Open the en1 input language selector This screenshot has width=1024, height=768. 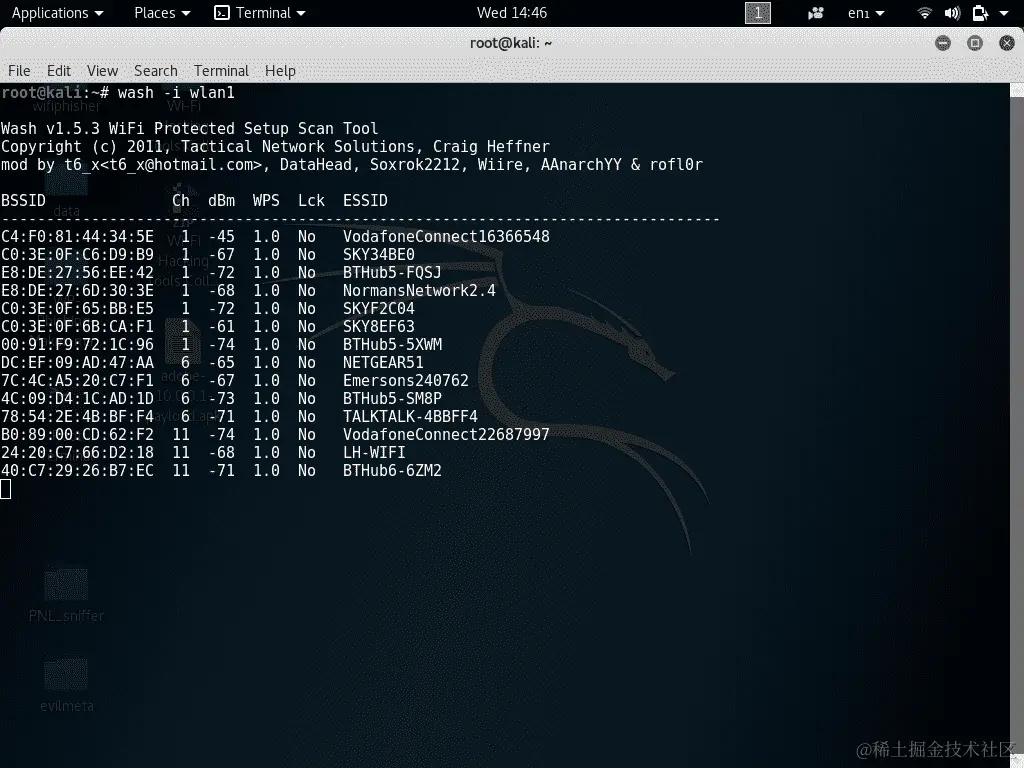(x=865, y=13)
